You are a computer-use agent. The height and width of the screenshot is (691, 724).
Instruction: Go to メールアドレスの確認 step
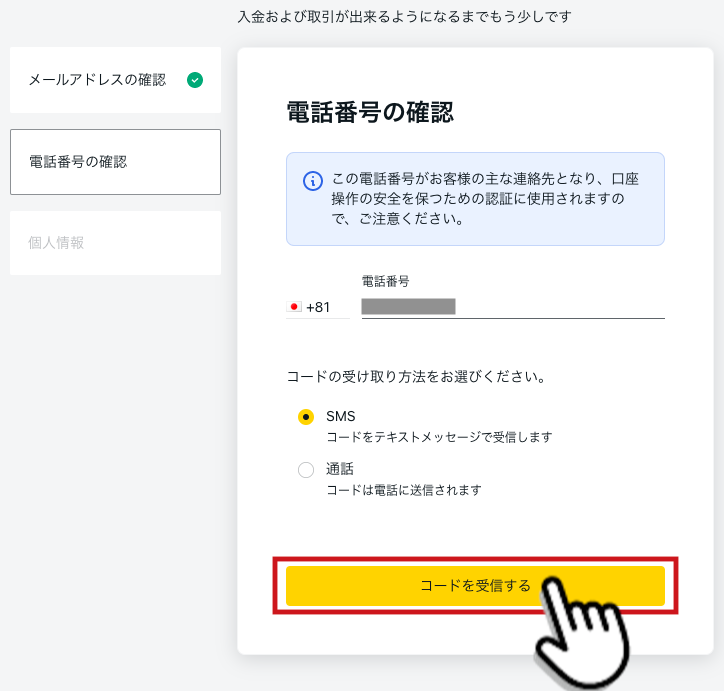coord(115,80)
